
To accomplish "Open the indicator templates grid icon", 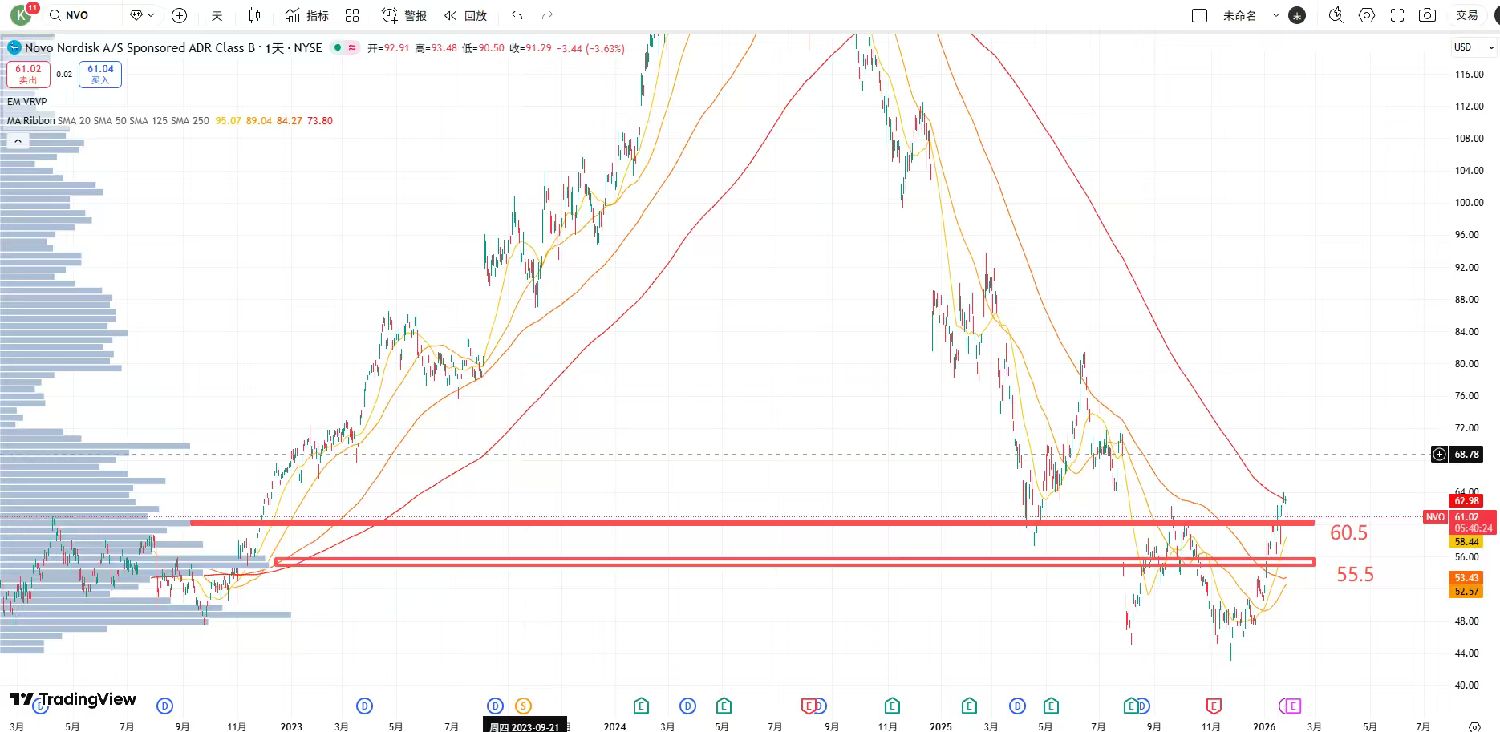I will click(x=352, y=15).
